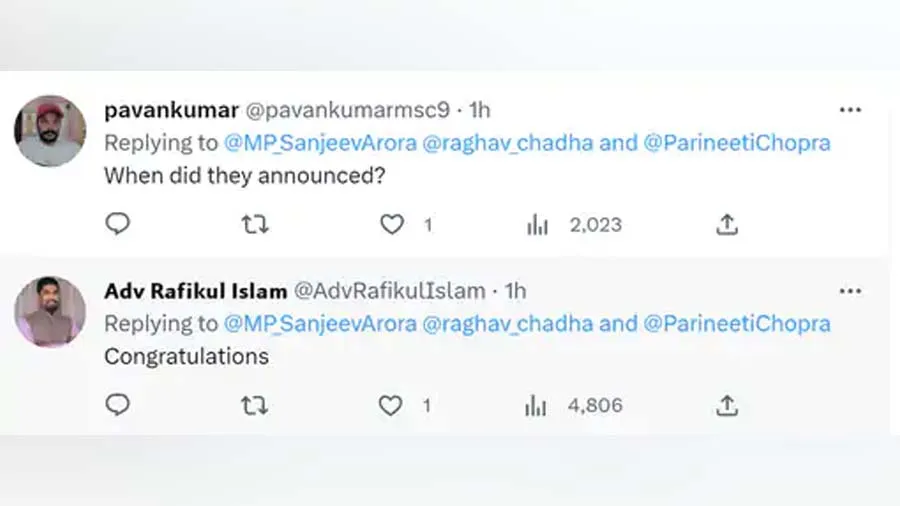Like pavankumar's tweet
The width and height of the screenshot is (900, 506).
tap(391, 224)
